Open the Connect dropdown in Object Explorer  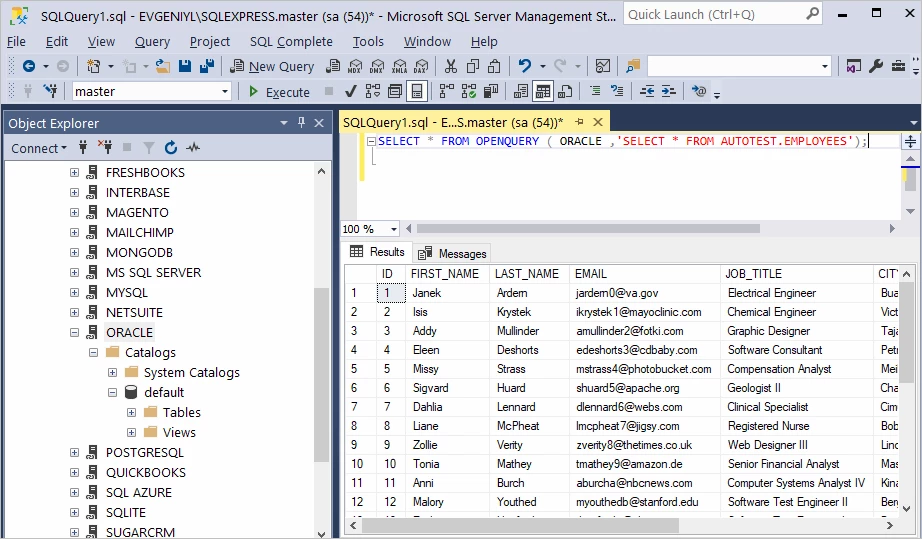(x=39, y=148)
